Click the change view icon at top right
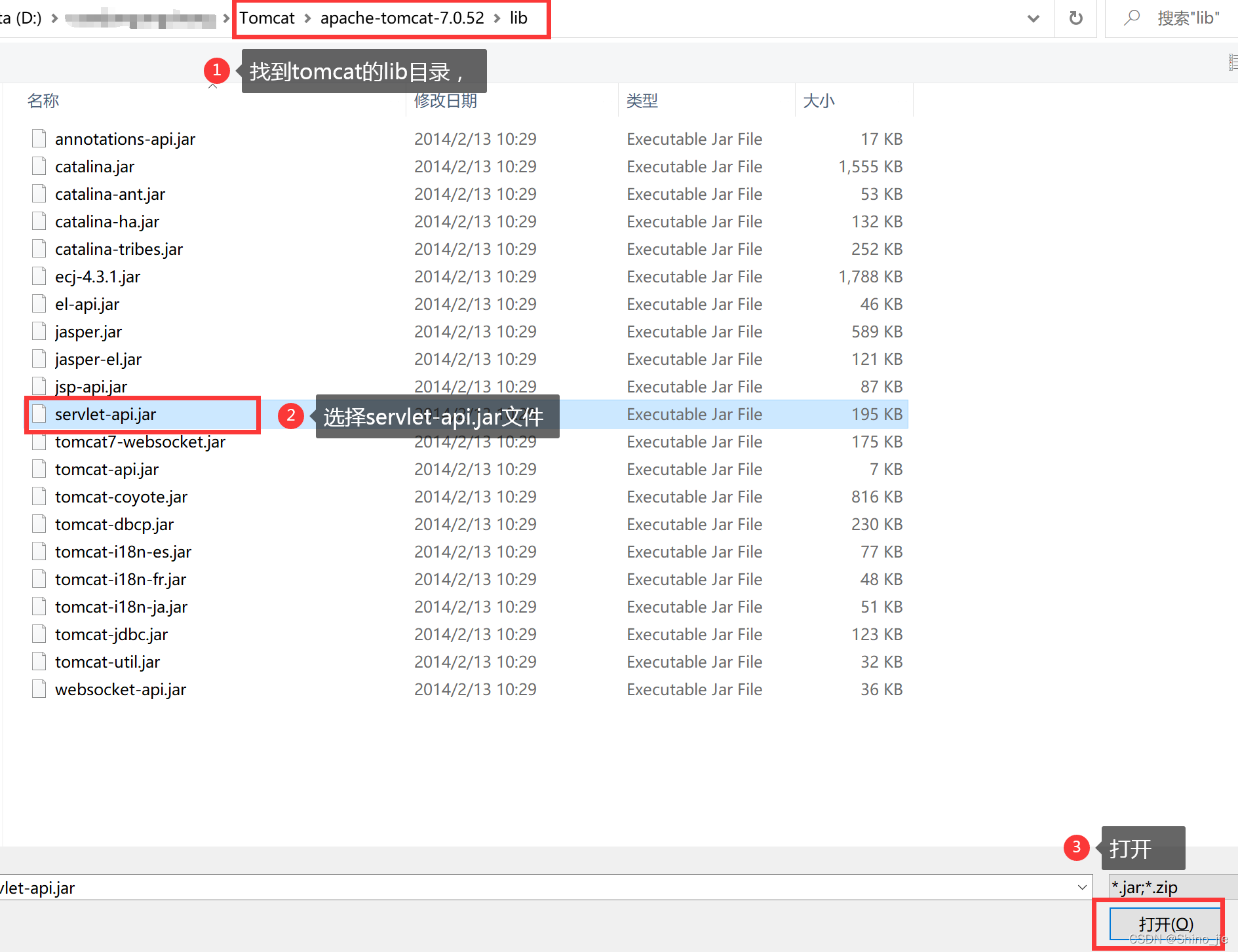The image size is (1238, 952). [x=1231, y=62]
